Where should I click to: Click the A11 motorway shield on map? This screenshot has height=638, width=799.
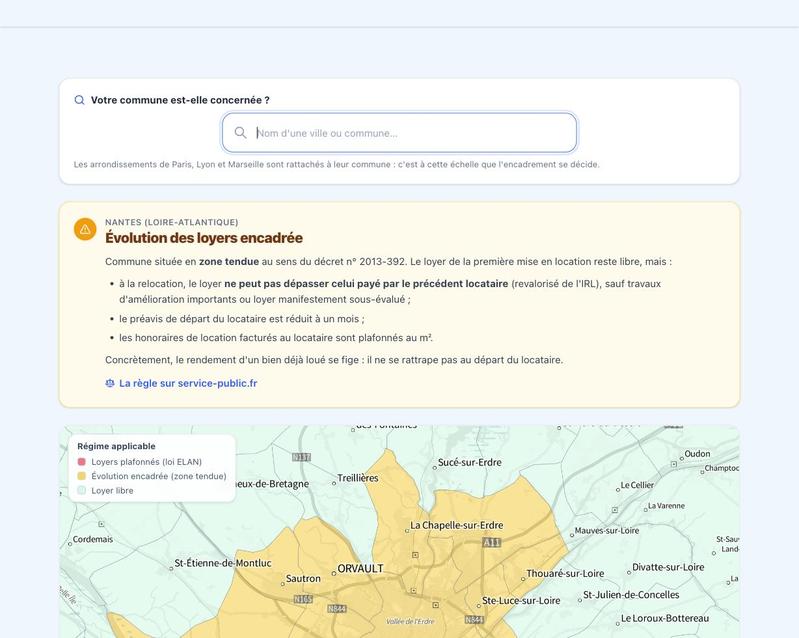[x=492, y=543]
